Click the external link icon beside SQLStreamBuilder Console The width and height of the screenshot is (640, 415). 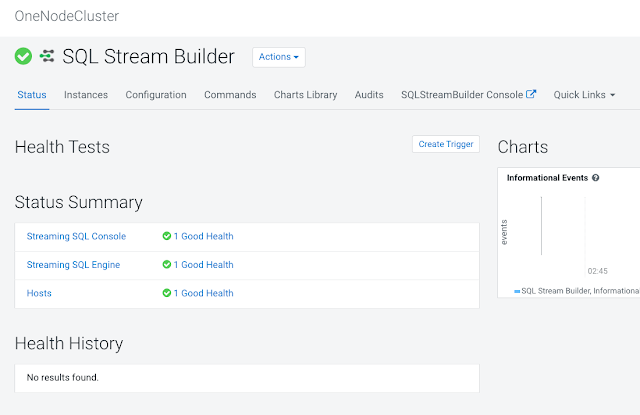point(531,95)
